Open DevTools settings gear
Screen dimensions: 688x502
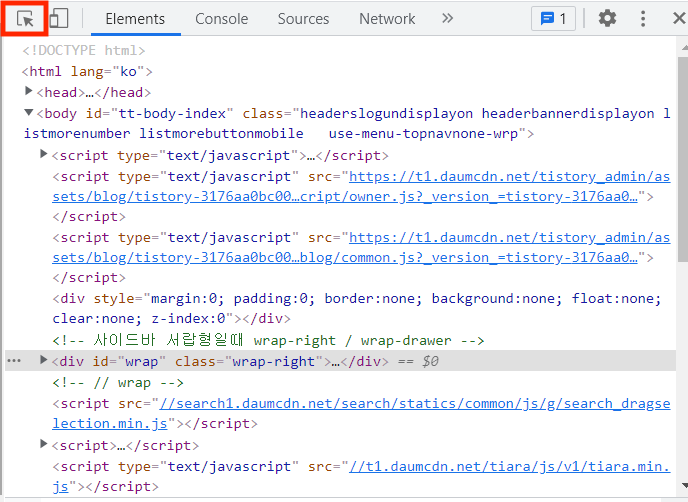607,18
